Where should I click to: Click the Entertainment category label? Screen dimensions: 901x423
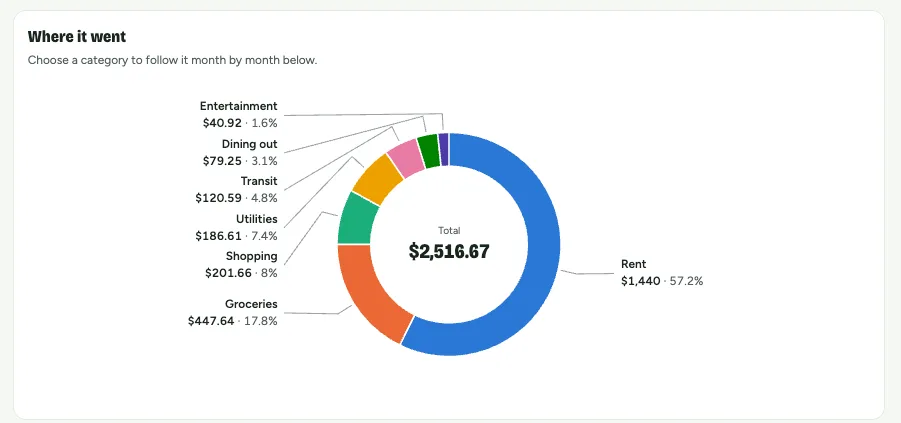[238, 106]
